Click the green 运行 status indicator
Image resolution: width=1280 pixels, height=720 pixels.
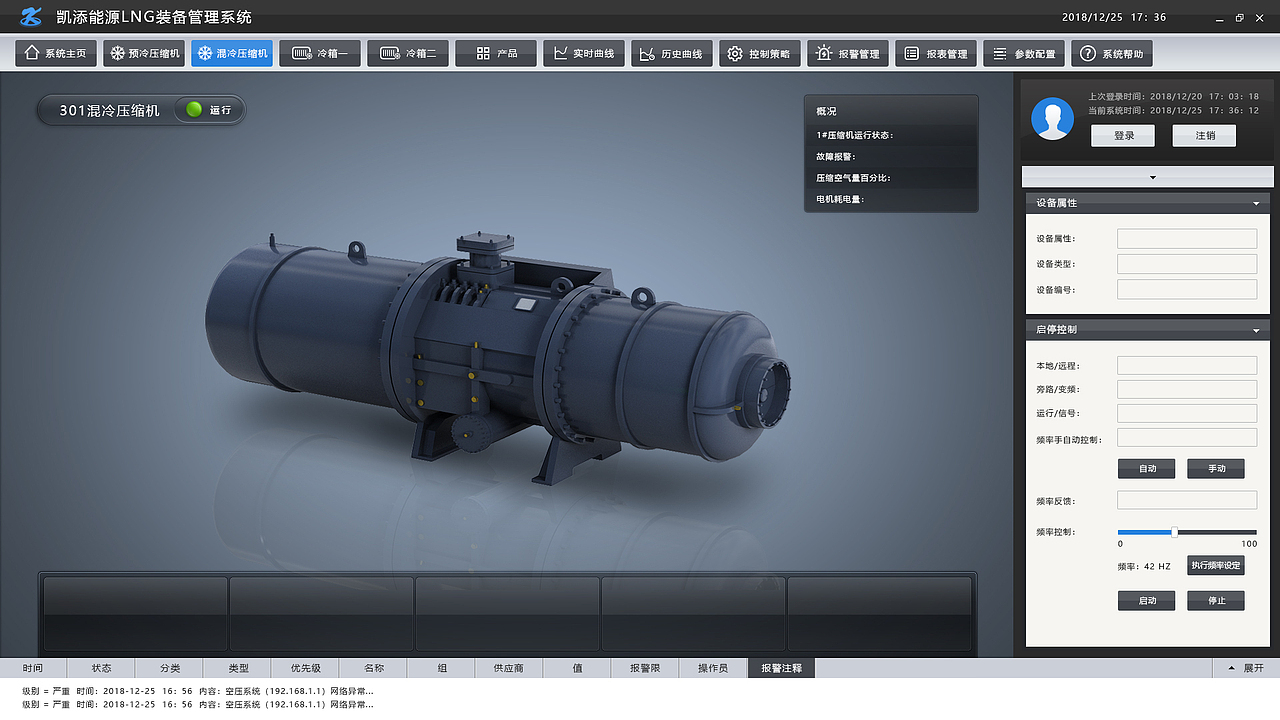(x=194, y=110)
